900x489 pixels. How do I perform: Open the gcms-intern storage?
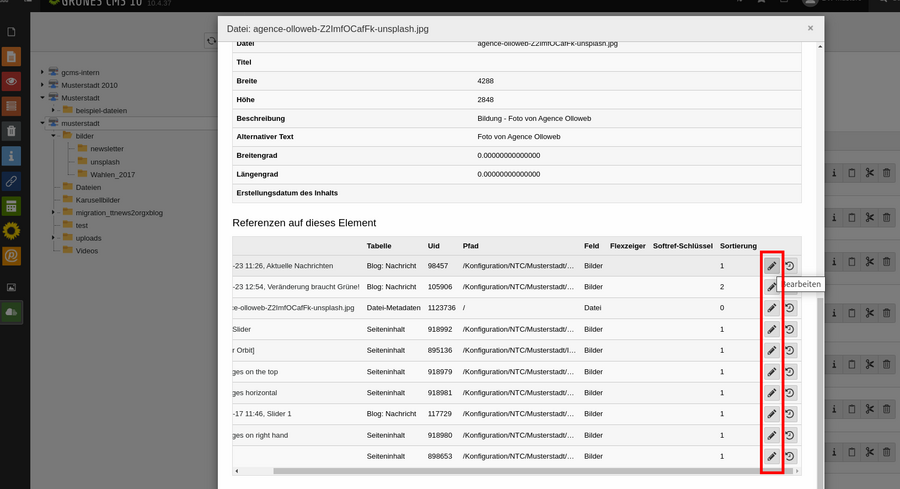80,72
